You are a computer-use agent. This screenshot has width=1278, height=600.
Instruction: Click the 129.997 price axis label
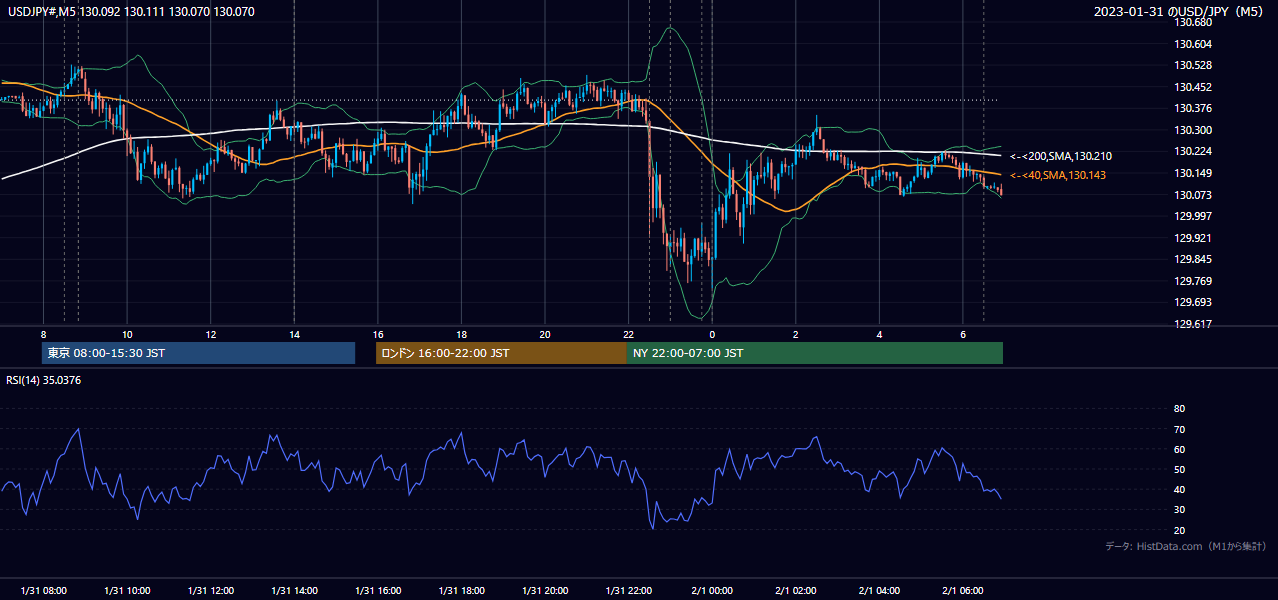click(x=1192, y=216)
